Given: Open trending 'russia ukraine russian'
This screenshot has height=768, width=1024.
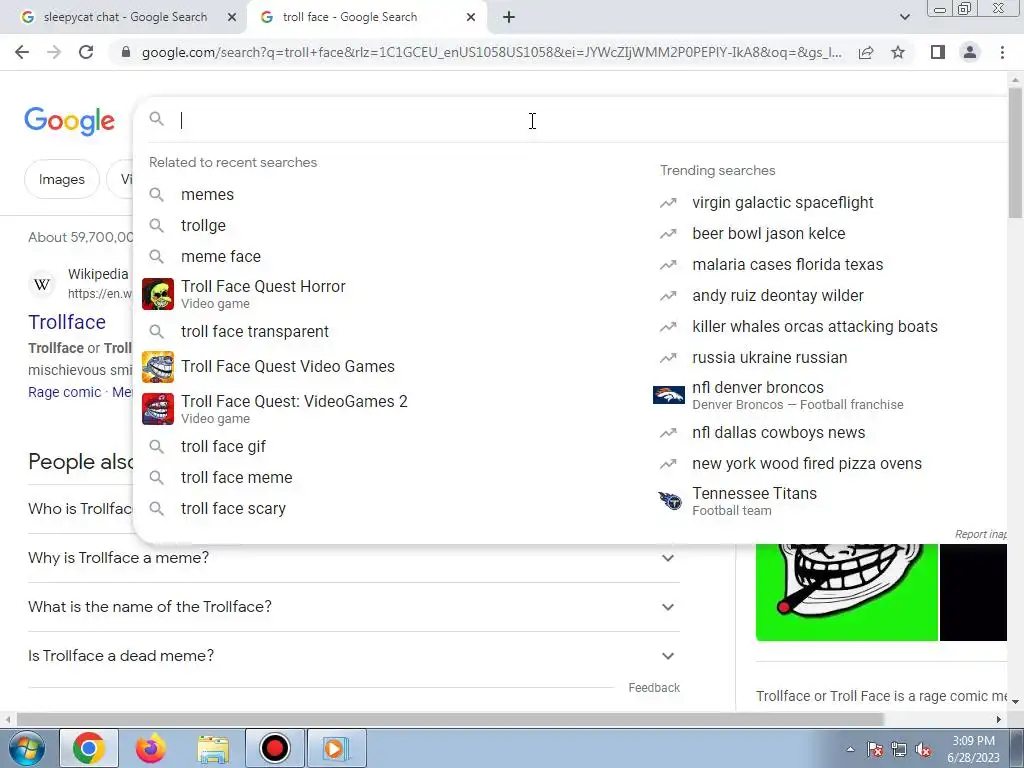Looking at the screenshot, I should (x=769, y=358).
